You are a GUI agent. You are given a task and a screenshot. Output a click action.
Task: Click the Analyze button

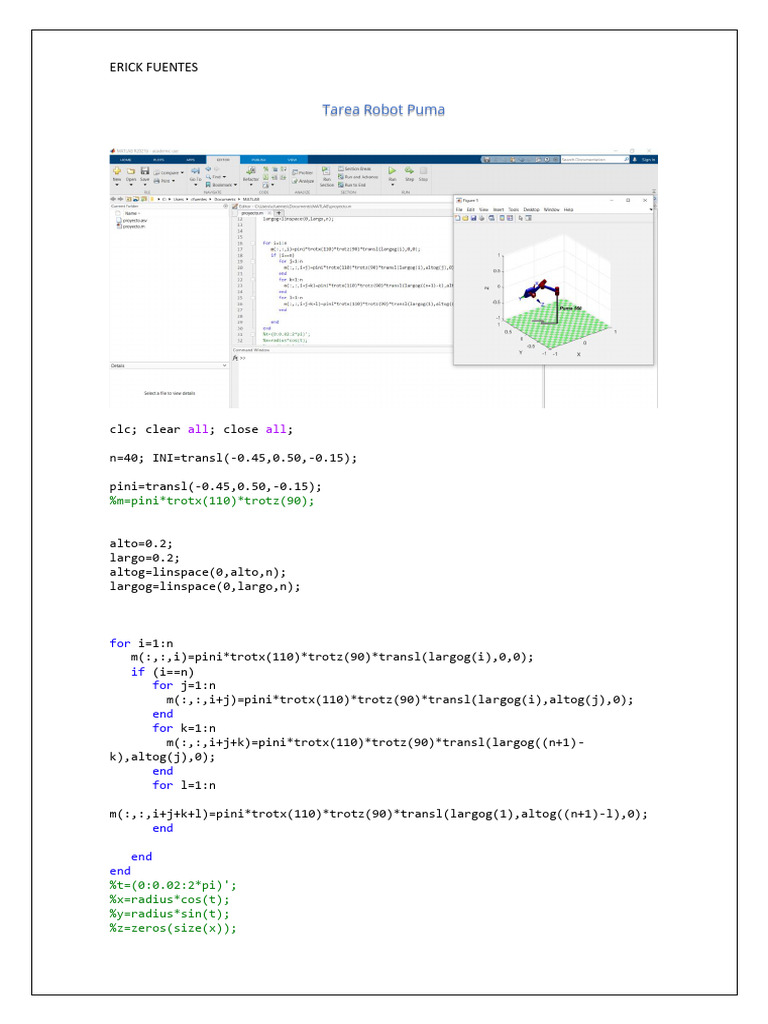pyautogui.click(x=303, y=181)
